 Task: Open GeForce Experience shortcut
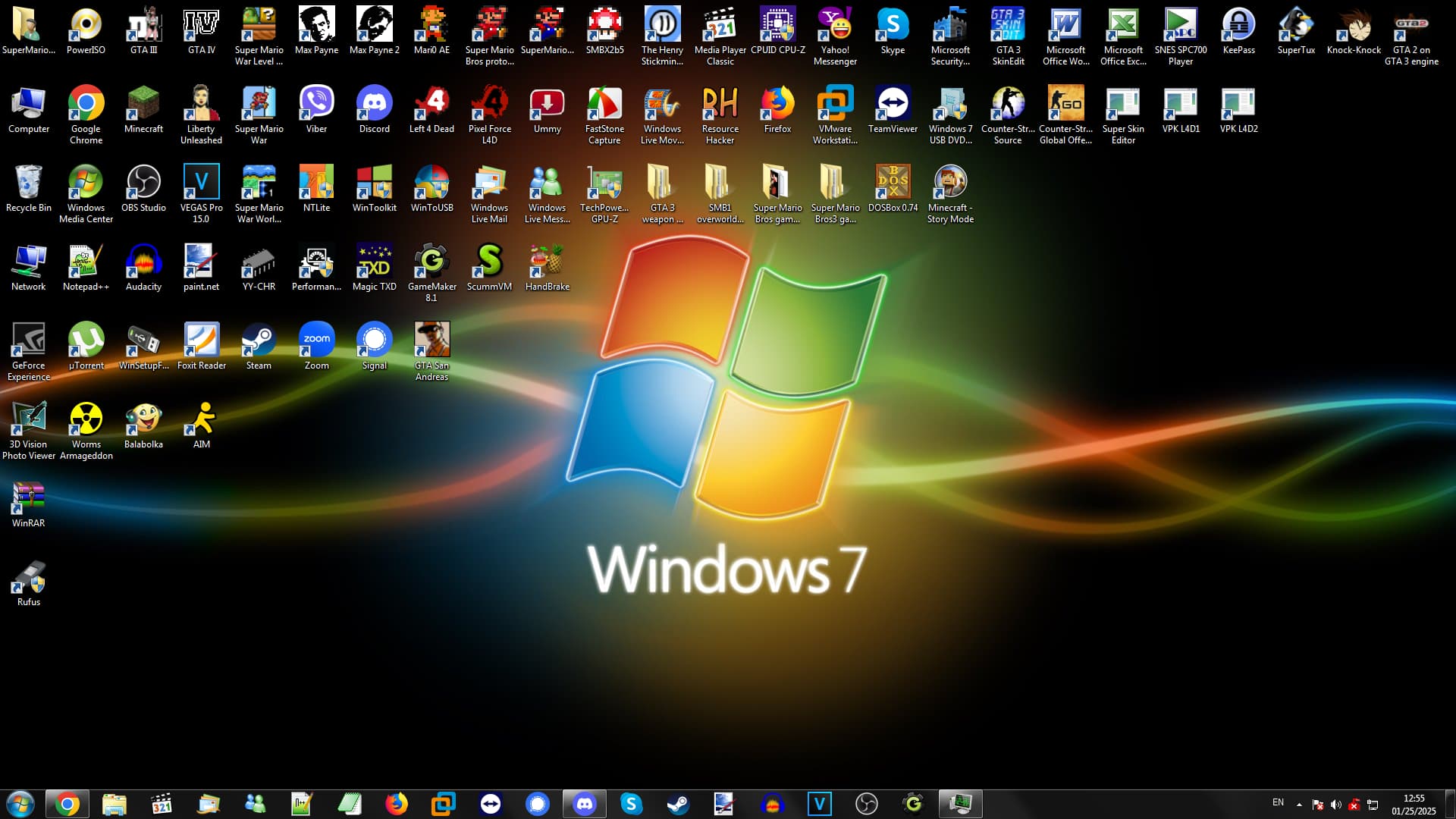tap(28, 352)
